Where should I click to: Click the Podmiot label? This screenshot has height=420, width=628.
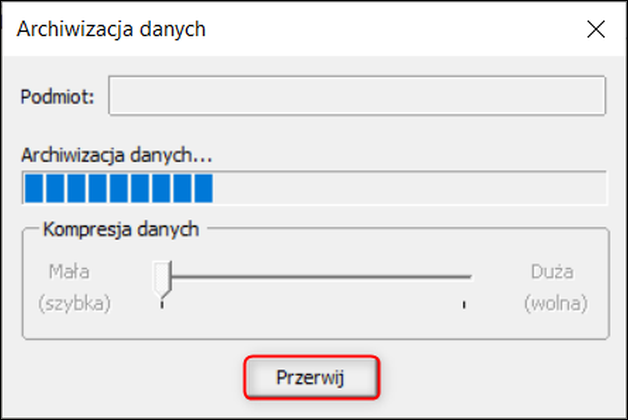pos(57,98)
